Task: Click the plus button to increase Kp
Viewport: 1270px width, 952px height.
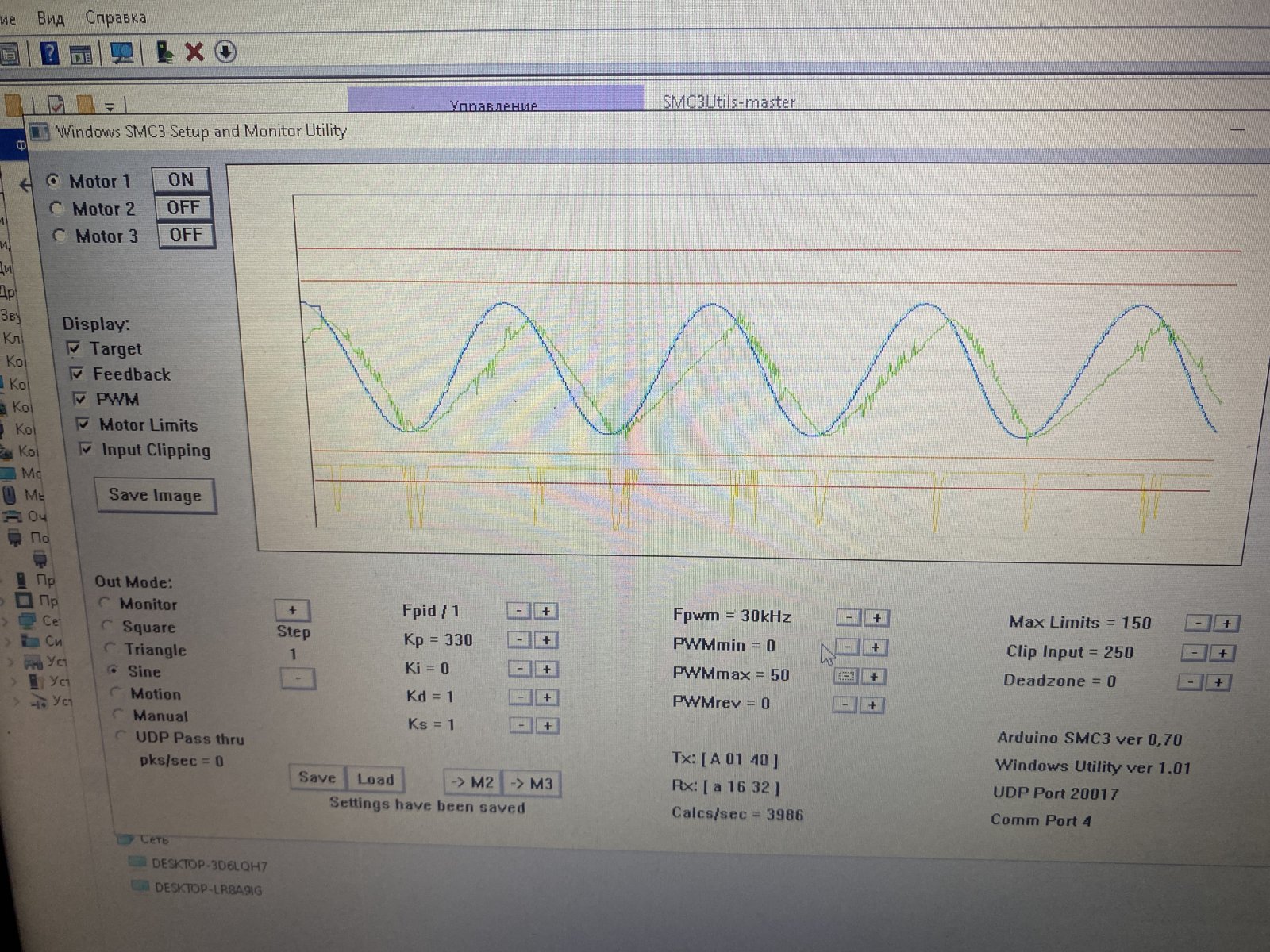Action: (x=546, y=639)
